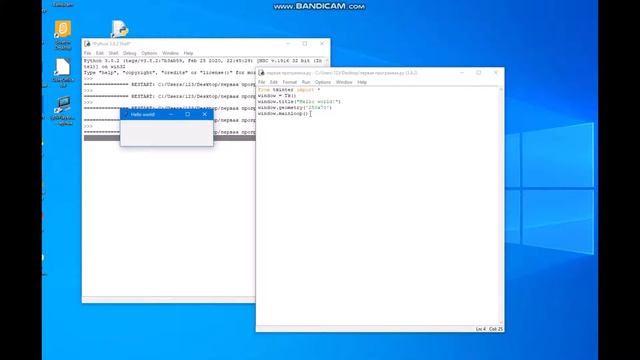Maximize the editor window
This screenshot has width=640, height=360.
(479, 73)
